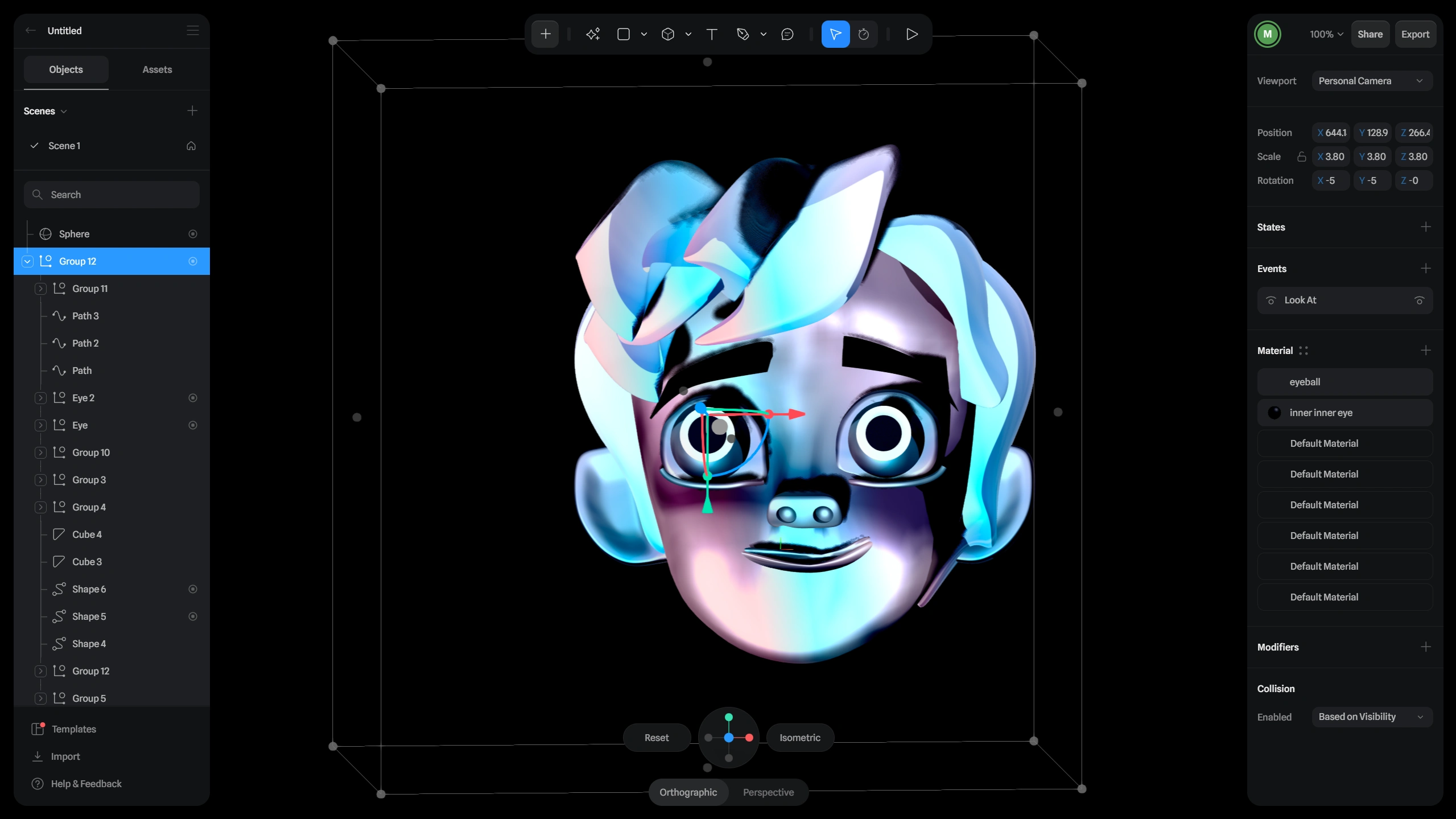Toggle the scale lock icon
The width and height of the screenshot is (1456, 819).
(x=1301, y=157)
